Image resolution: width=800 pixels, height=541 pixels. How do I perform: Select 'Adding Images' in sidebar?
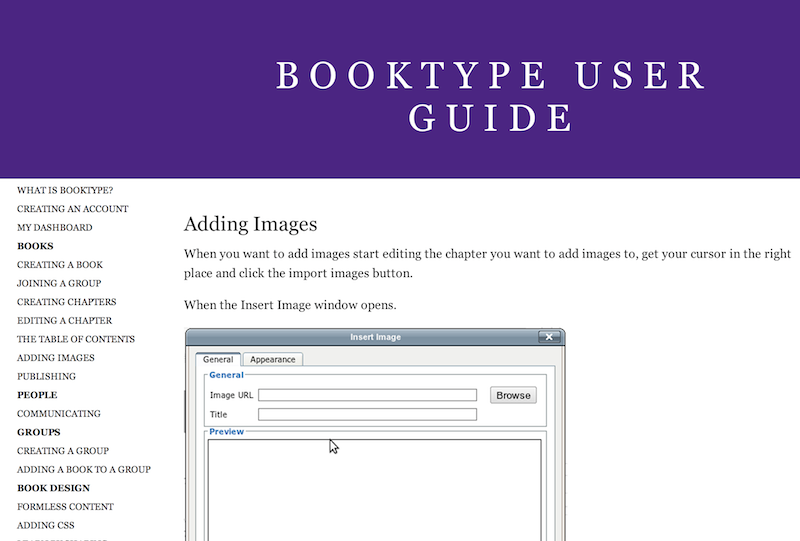coord(56,358)
